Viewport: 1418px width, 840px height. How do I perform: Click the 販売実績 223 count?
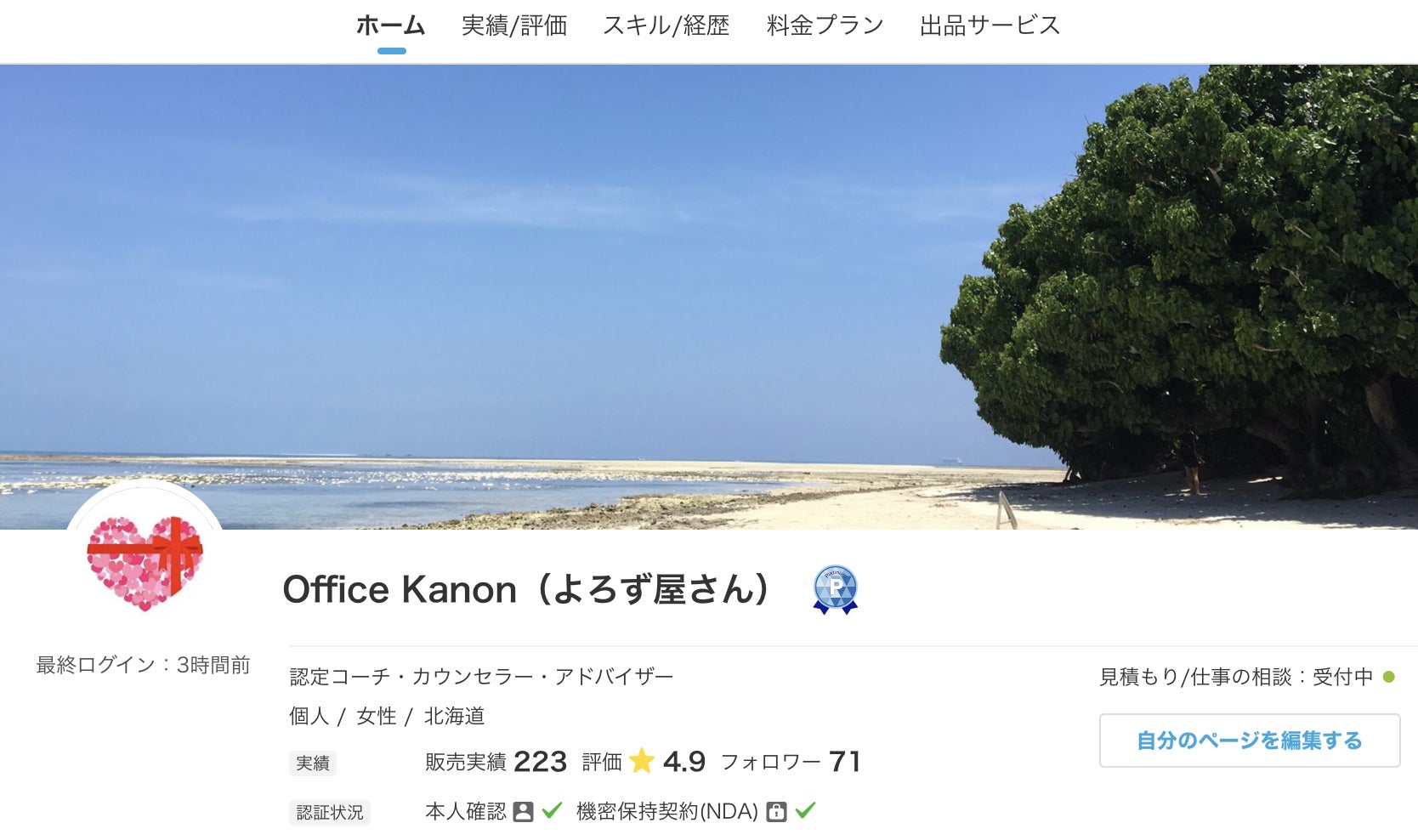click(496, 762)
